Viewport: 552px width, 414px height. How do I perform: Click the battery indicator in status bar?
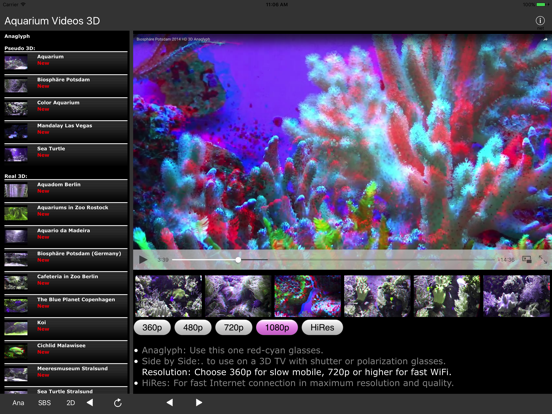tap(541, 4)
